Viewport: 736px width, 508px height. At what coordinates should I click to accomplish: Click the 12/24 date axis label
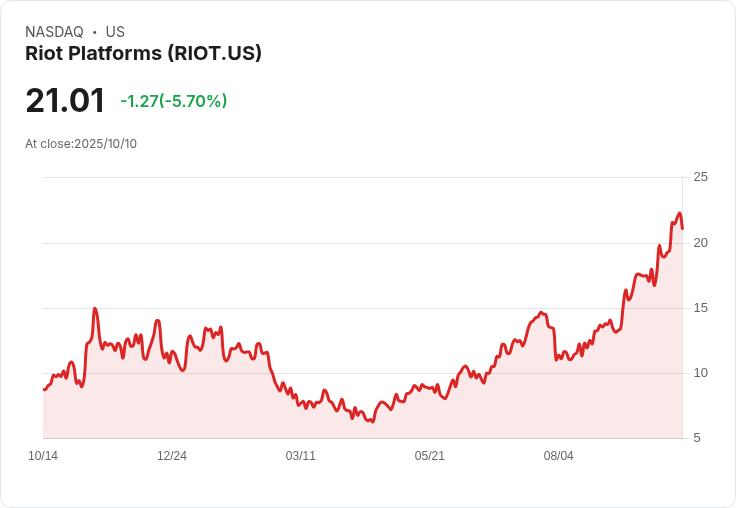click(x=172, y=456)
